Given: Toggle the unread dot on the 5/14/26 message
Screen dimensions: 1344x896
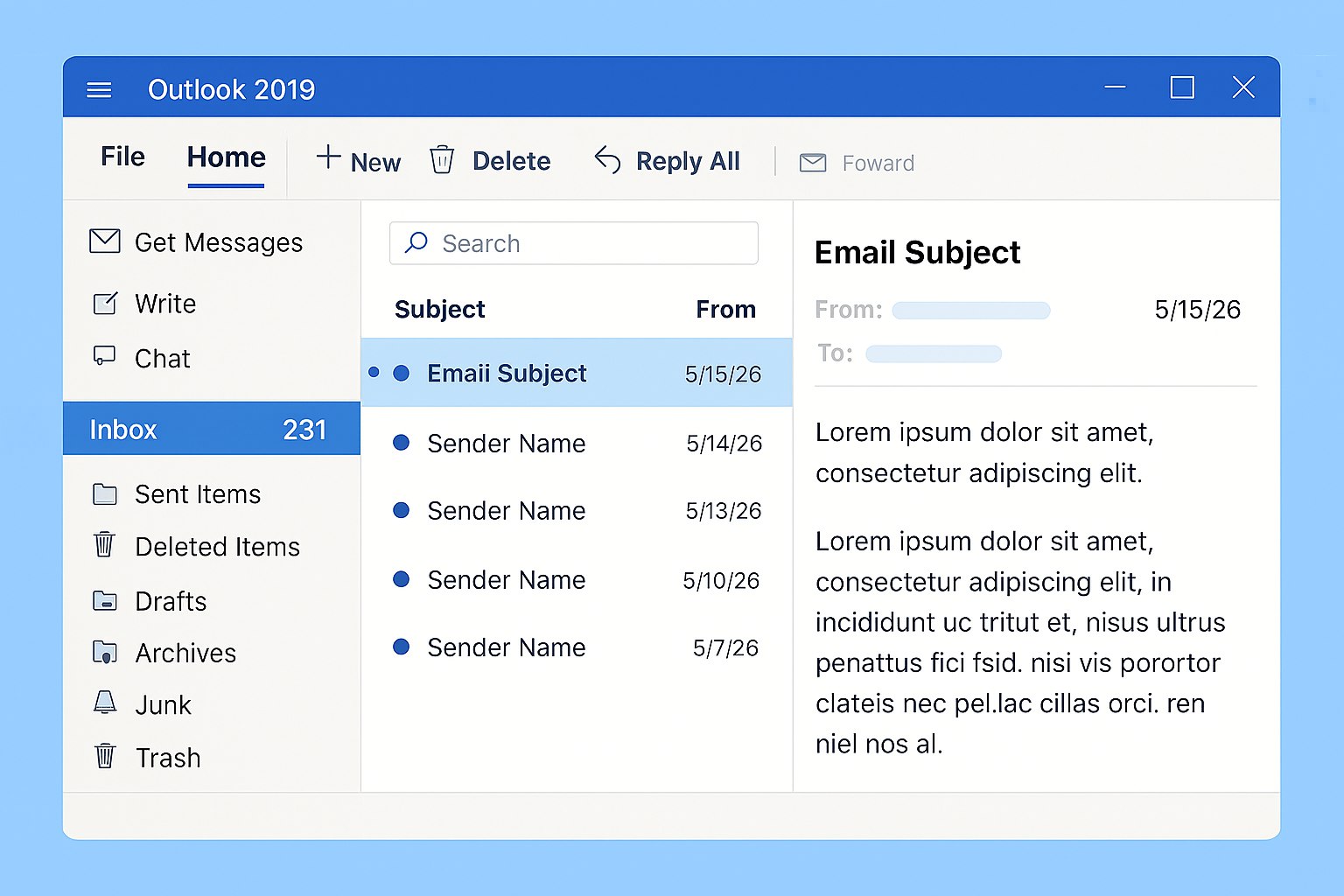Looking at the screenshot, I should [401, 443].
